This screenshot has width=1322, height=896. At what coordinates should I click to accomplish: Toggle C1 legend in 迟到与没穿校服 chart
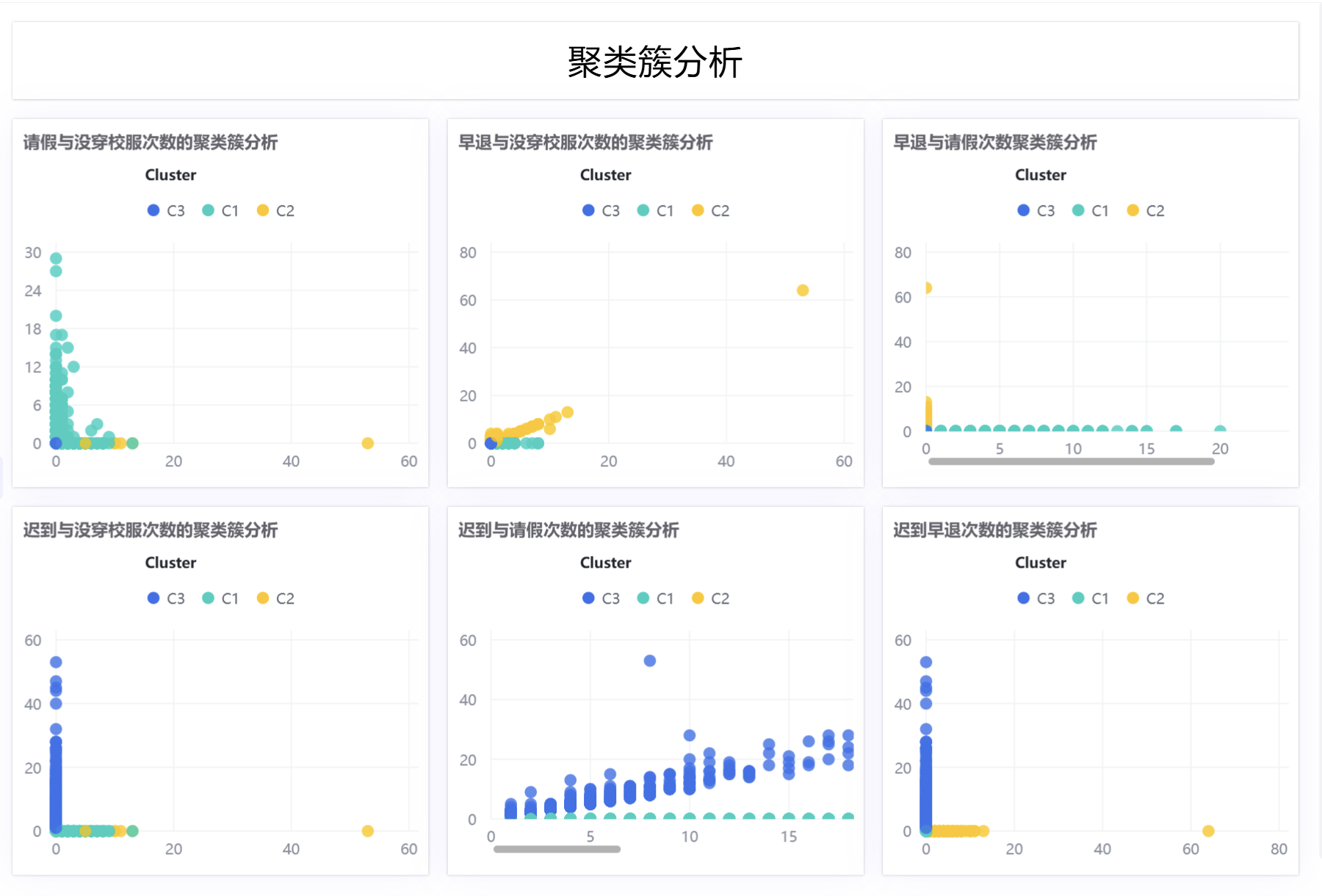tap(220, 599)
